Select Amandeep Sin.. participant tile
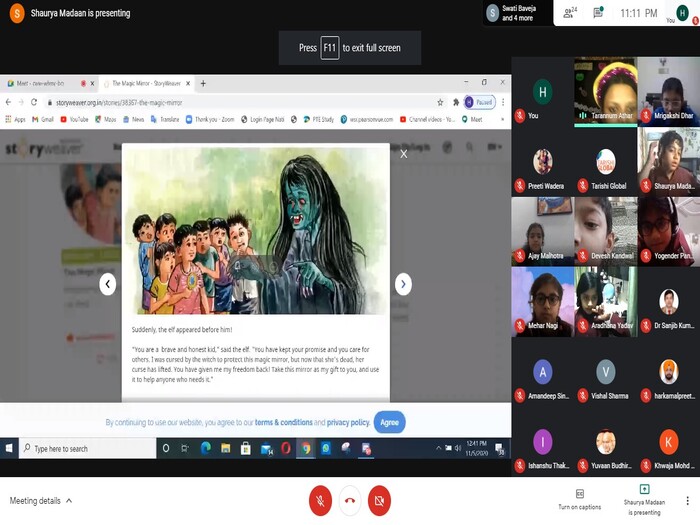This screenshot has width=700, height=525. coord(542,372)
